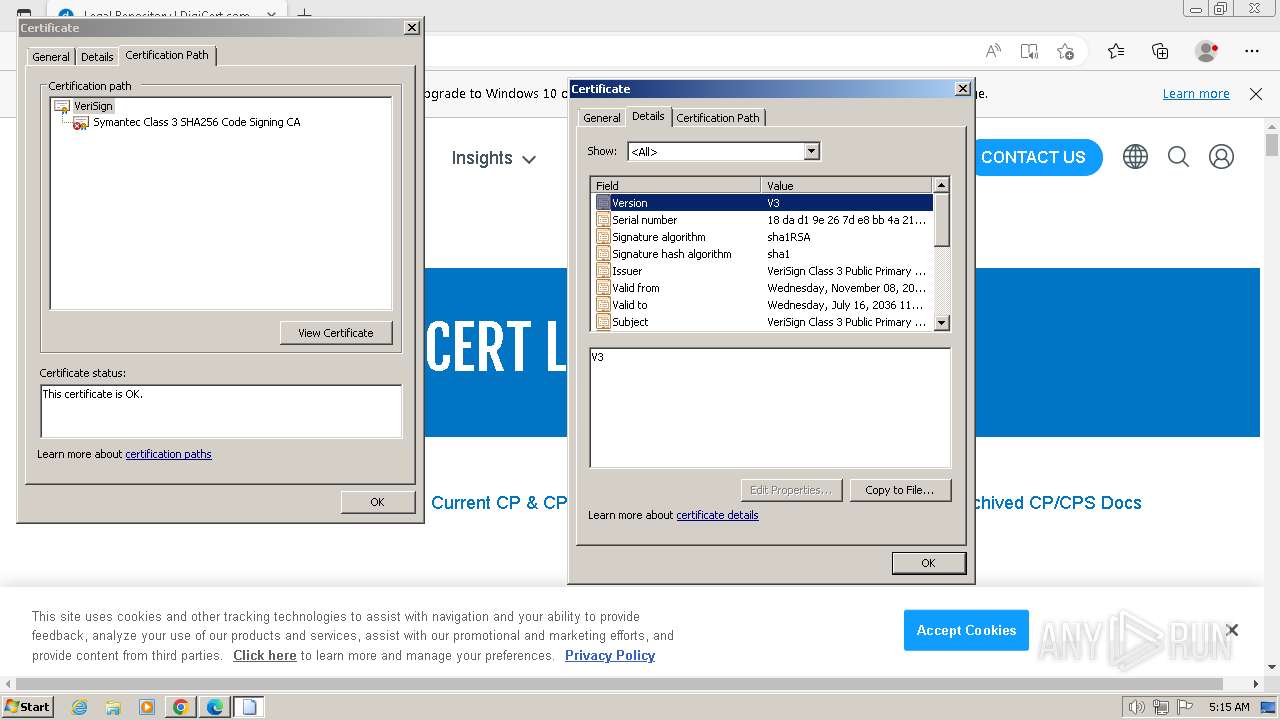Open Edge Settings and more menu
The image size is (1280, 720).
[1252, 51]
